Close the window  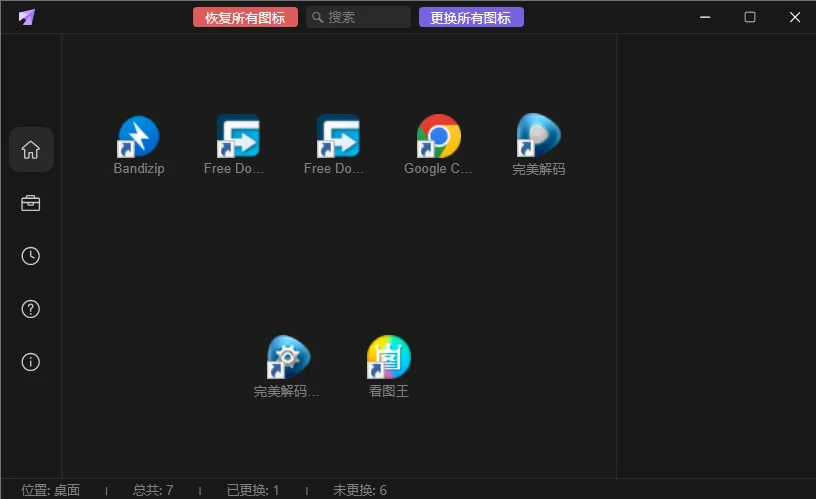(795, 17)
